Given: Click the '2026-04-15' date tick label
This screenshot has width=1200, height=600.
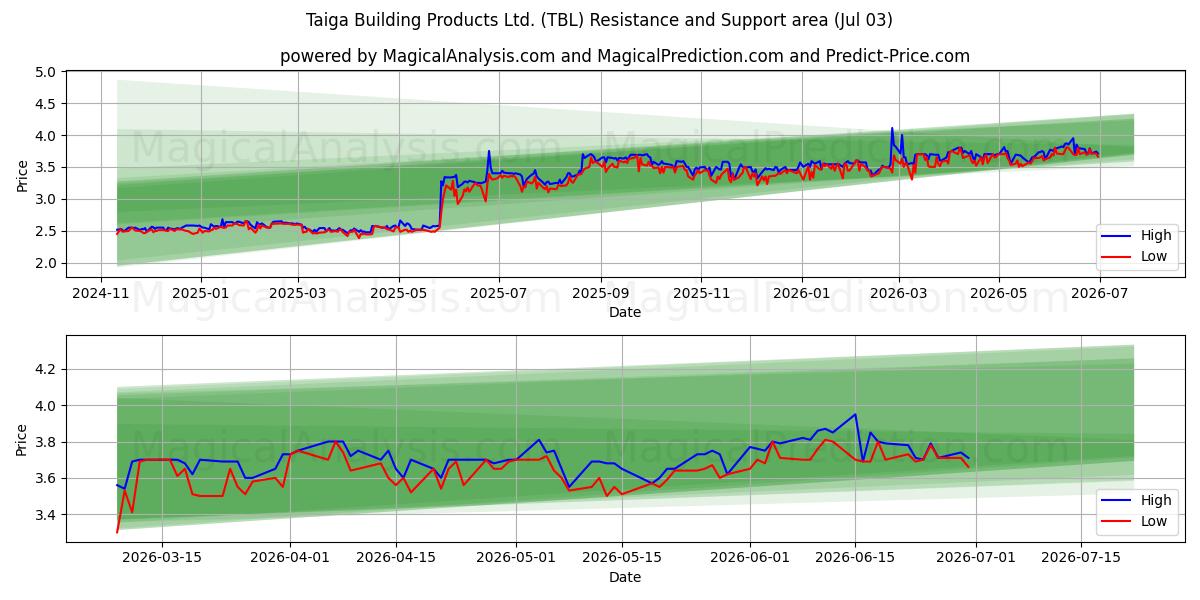Looking at the screenshot, I should pos(396,557).
